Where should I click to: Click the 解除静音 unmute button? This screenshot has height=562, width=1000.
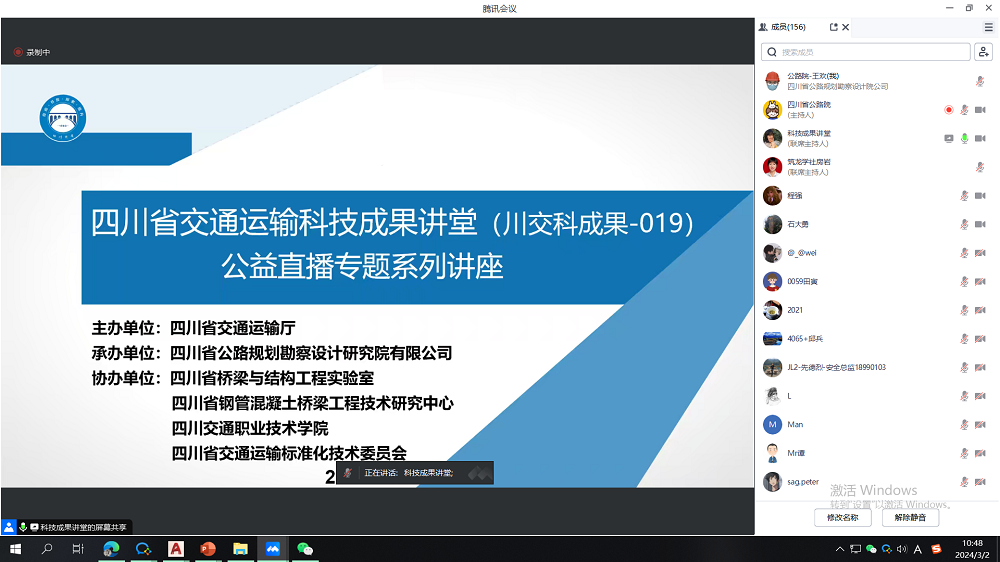click(910, 517)
